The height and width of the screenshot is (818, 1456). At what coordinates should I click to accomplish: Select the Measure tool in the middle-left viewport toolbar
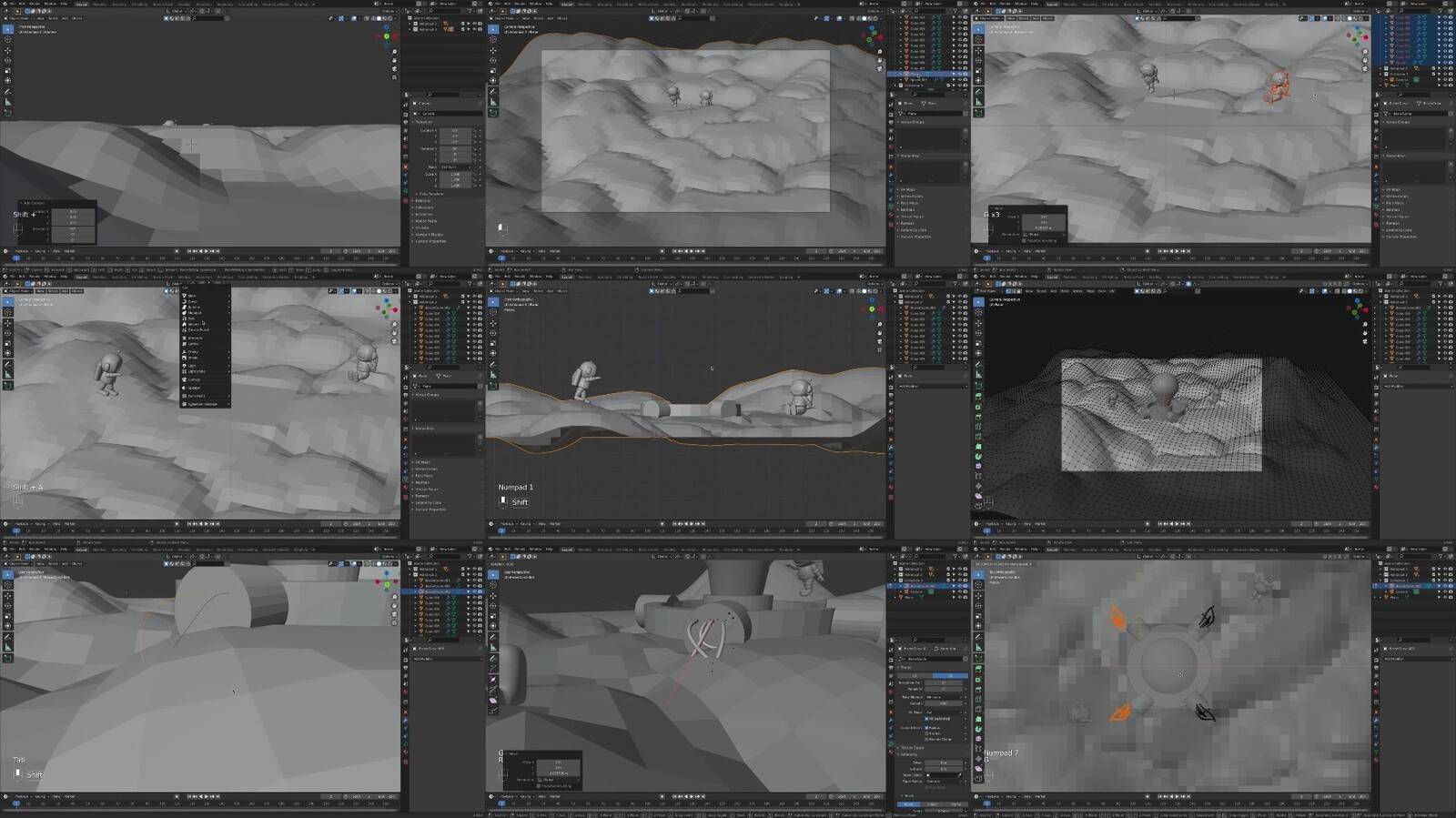click(8, 374)
